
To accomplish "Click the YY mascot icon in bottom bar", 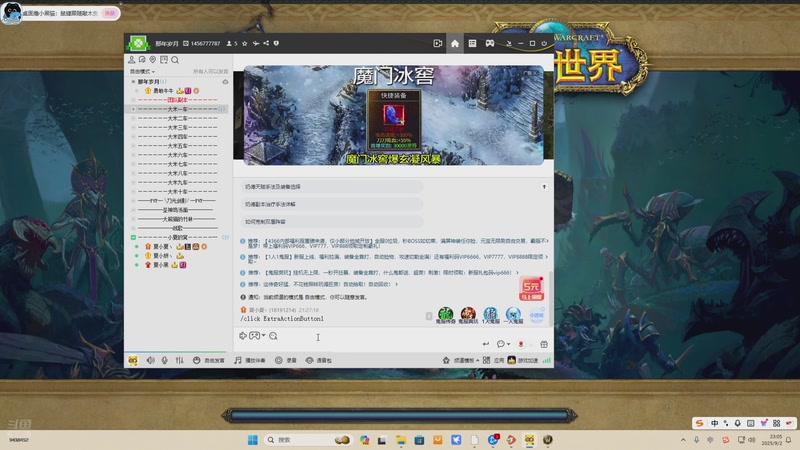I will [x=133, y=360].
